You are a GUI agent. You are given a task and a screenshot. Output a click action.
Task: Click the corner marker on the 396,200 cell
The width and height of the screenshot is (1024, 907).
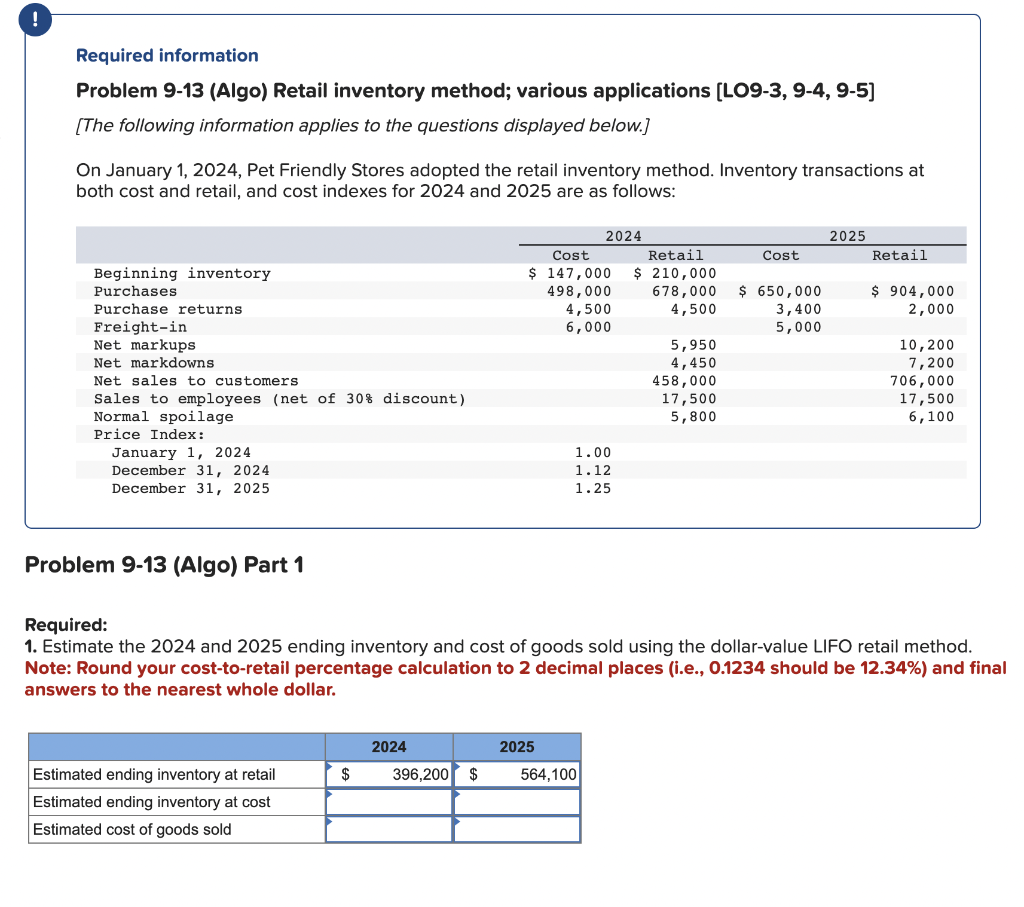pyautogui.click(x=330, y=766)
